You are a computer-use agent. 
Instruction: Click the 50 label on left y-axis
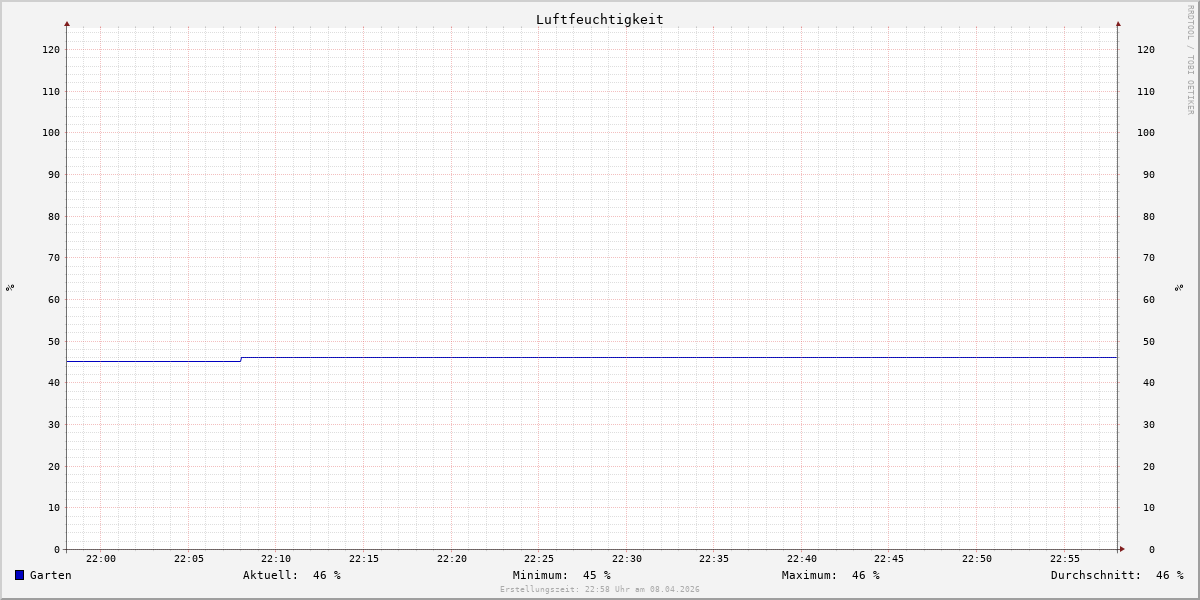[54, 342]
